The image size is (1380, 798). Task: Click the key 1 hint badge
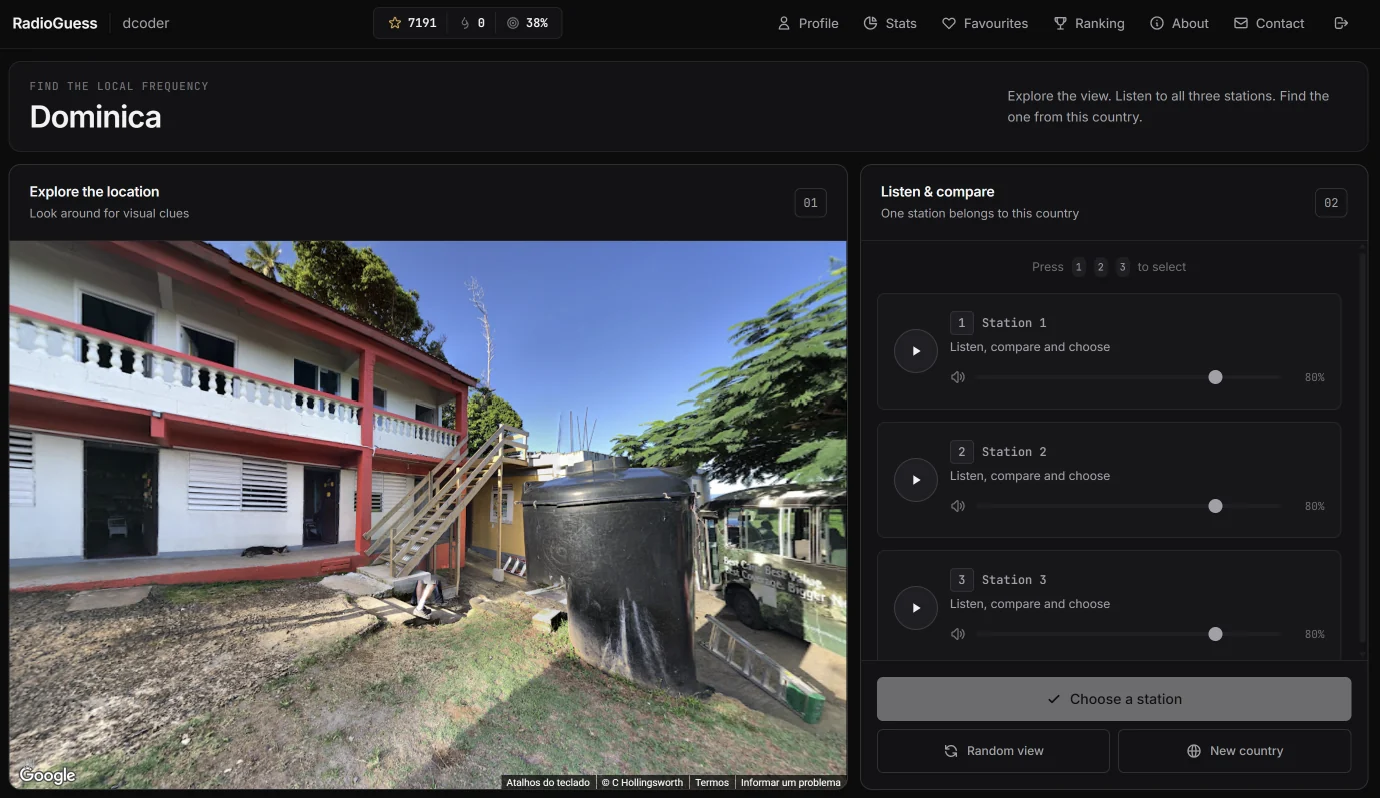coord(1078,267)
